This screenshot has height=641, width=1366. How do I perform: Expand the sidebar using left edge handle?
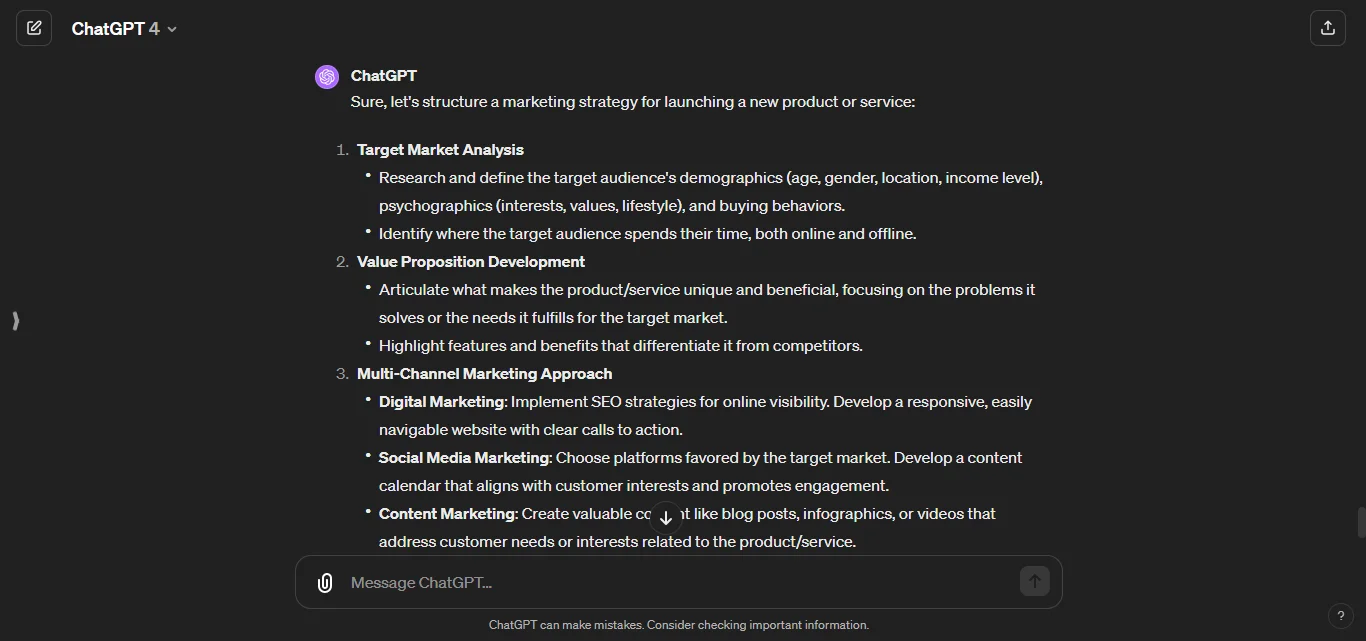tap(15, 321)
